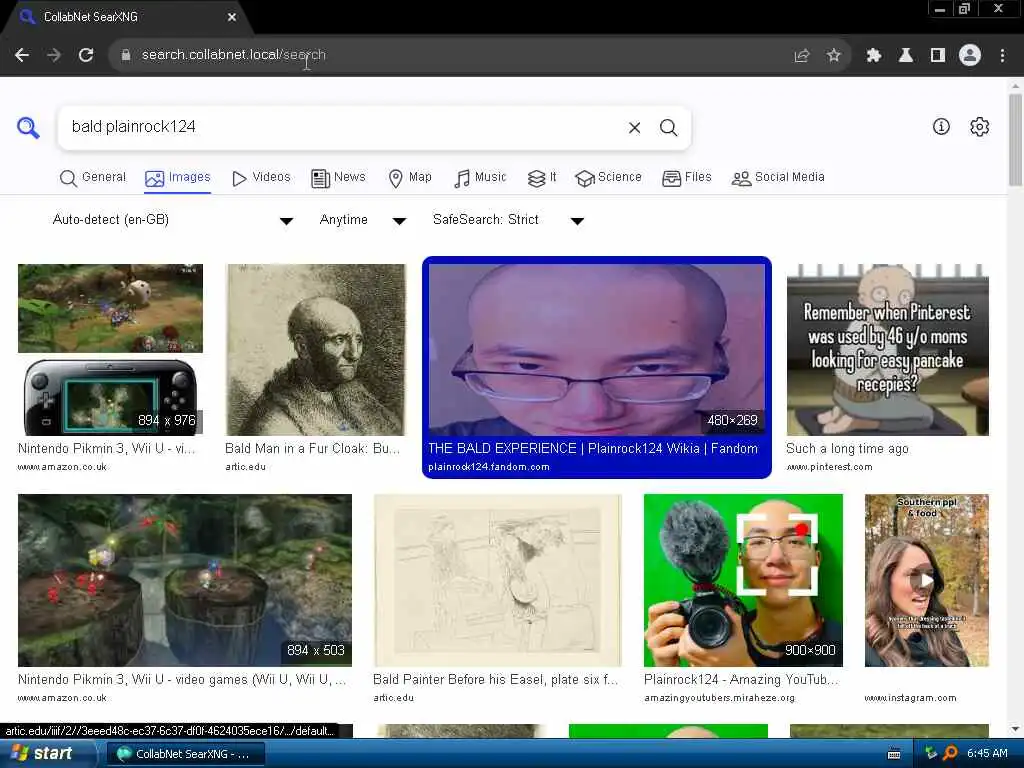Switch to General category tab
The height and width of the screenshot is (768, 1024).
pyautogui.click(x=93, y=178)
